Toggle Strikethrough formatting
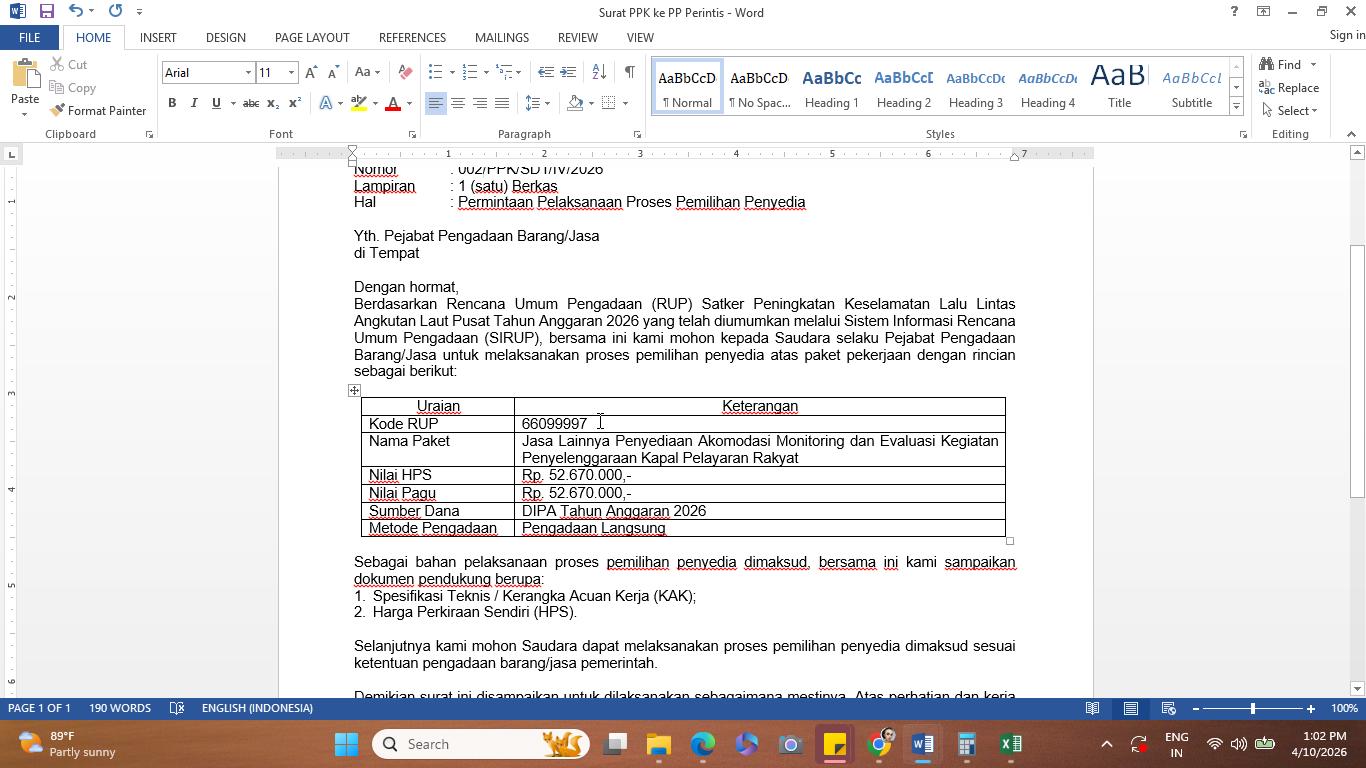1366x768 pixels. pos(251,103)
